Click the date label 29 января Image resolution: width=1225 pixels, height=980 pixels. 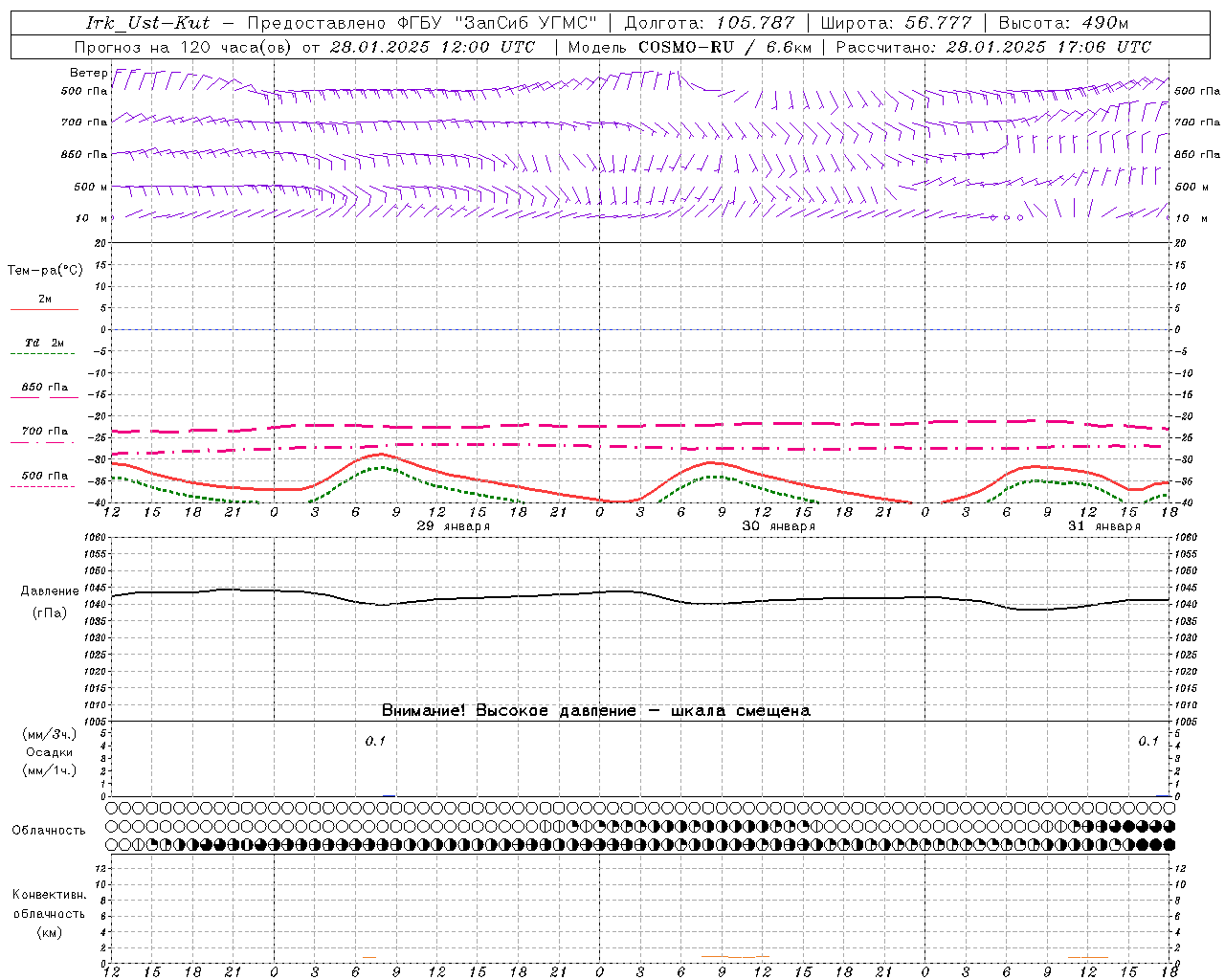pos(454,526)
